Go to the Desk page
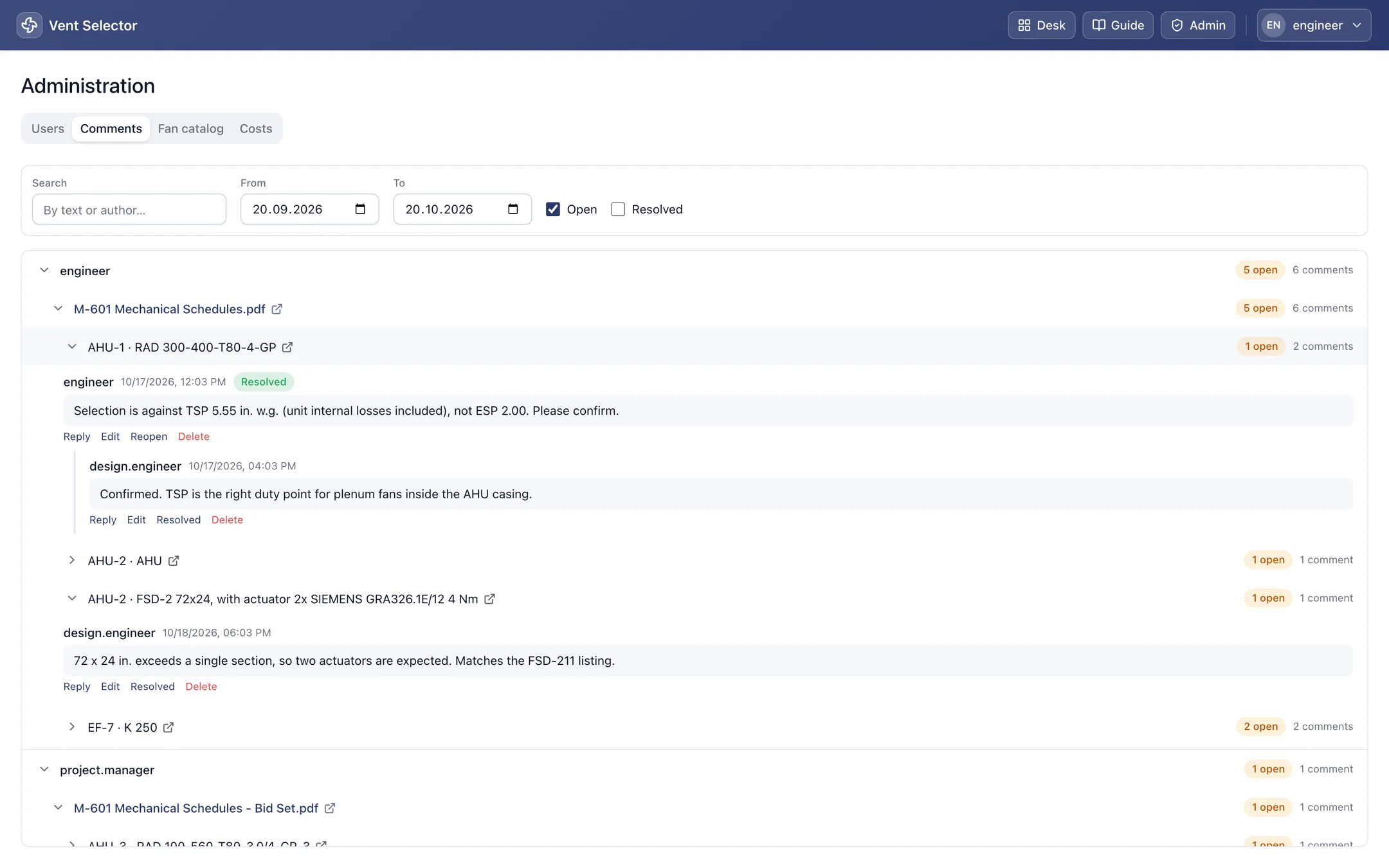This screenshot has width=1389, height=868. (x=1041, y=25)
